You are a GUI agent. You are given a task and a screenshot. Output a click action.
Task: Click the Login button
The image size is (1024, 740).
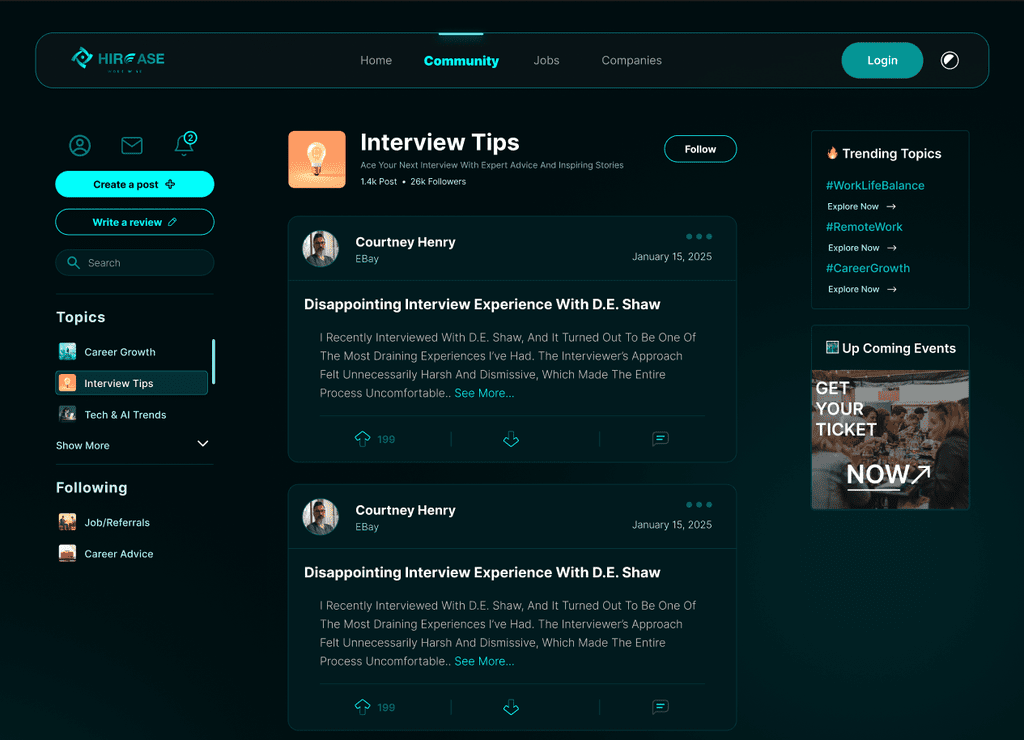tap(882, 60)
